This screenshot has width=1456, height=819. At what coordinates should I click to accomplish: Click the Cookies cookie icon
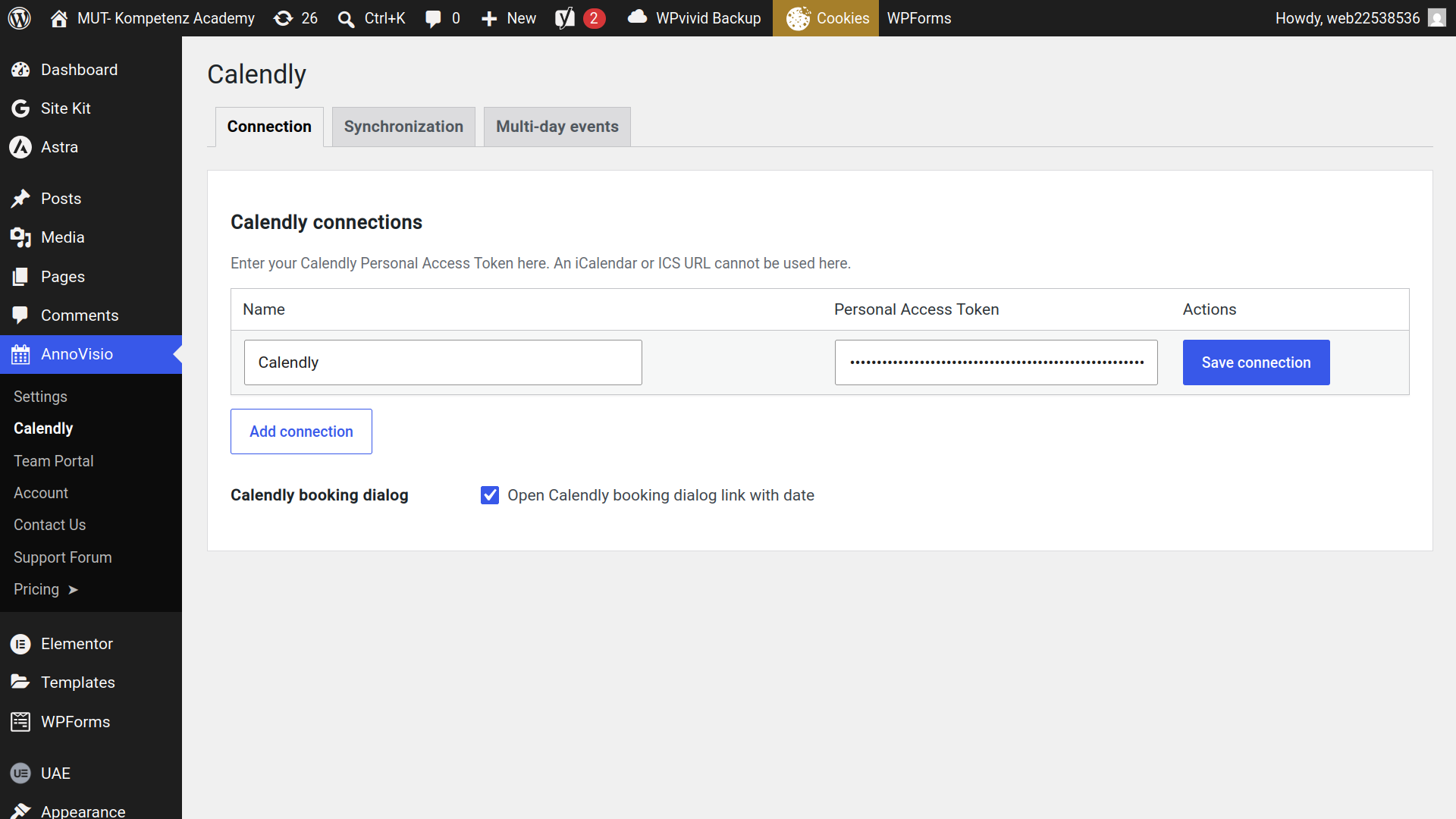click(x=798, y=18)
